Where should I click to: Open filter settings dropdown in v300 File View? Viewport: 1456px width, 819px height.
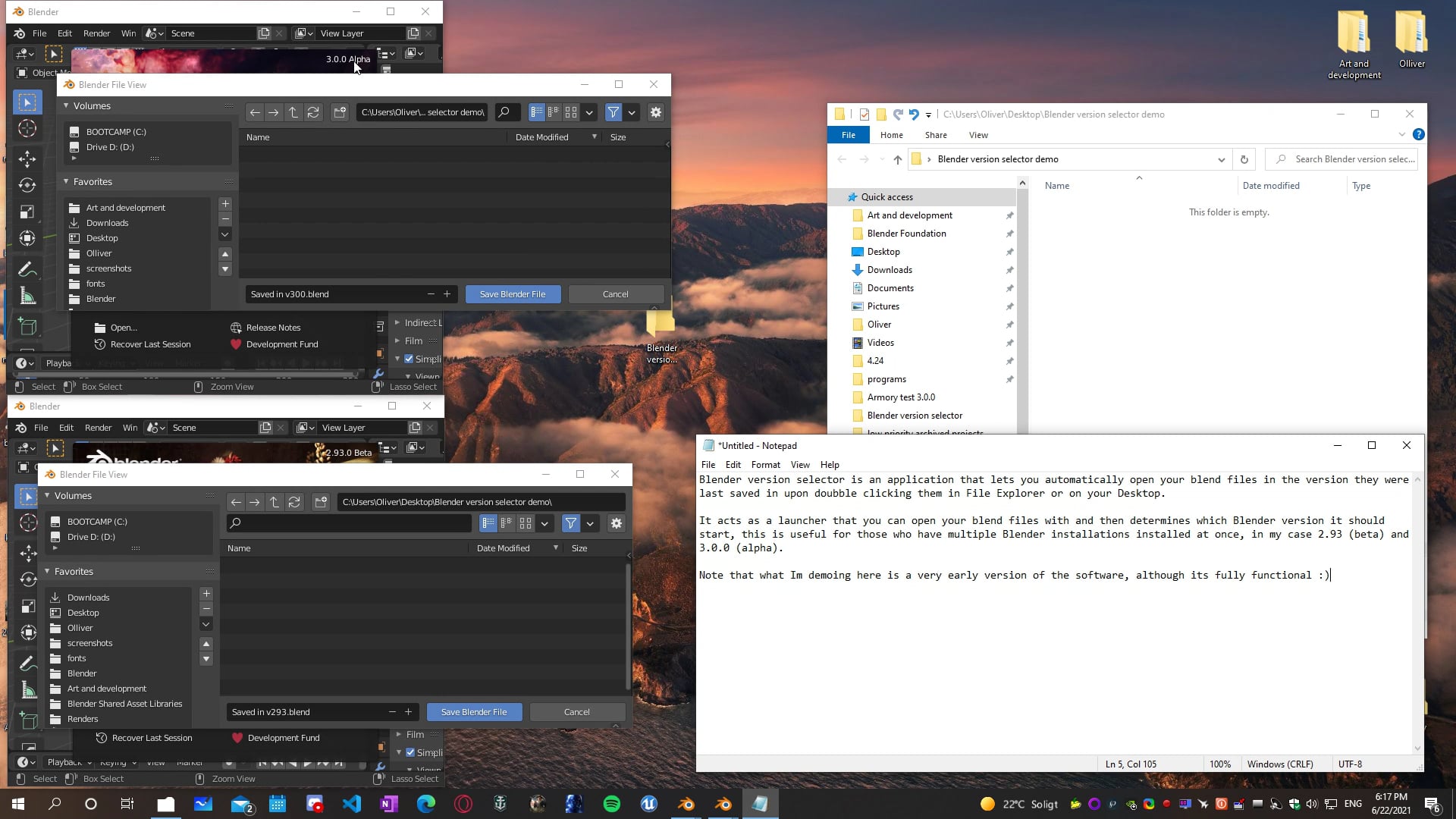pyautogui.click(x=632, y=112)
